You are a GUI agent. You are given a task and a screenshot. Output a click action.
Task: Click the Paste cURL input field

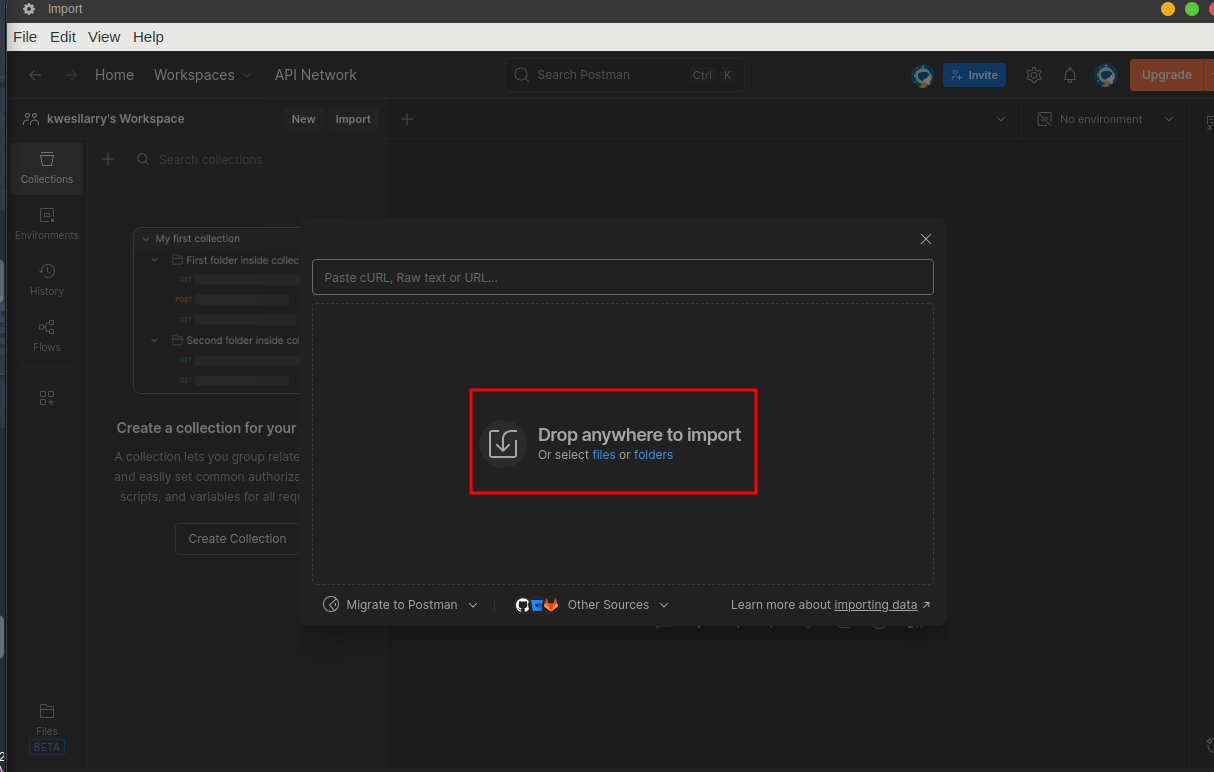(x=622, y=277)
